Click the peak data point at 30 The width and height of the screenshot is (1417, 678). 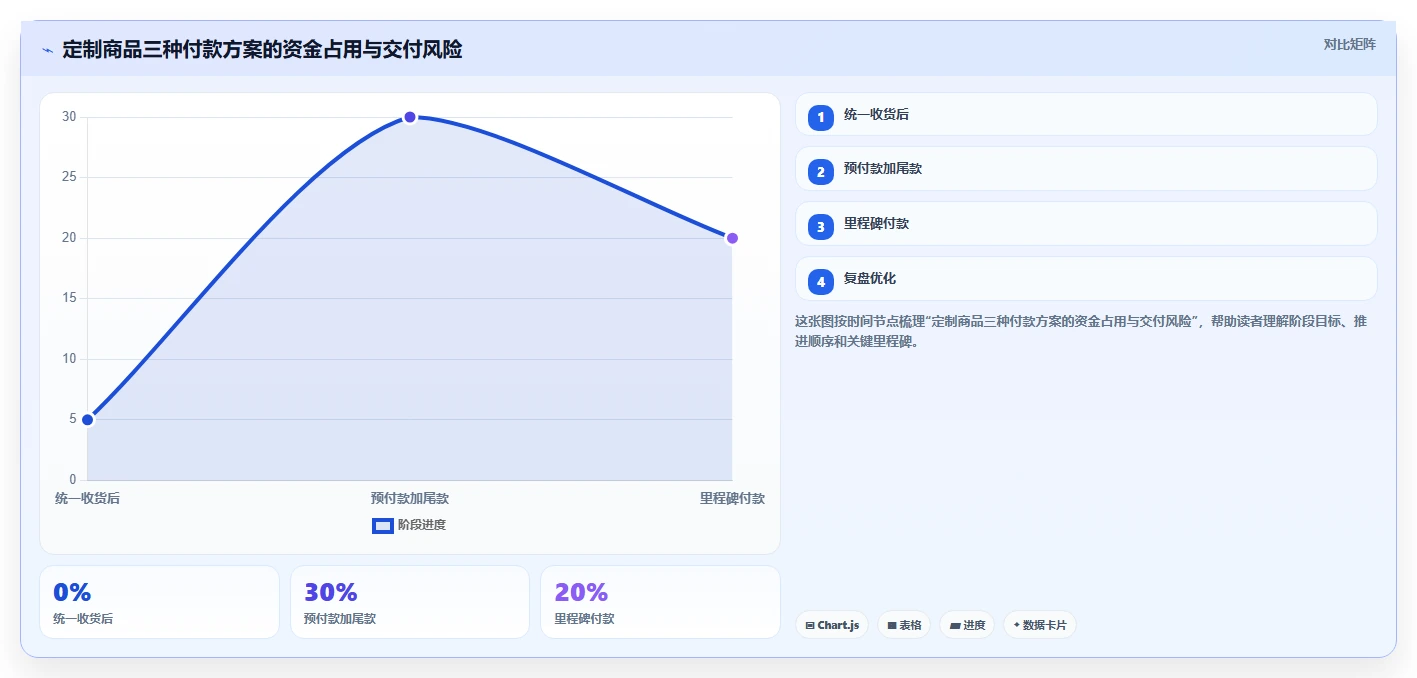410,117
